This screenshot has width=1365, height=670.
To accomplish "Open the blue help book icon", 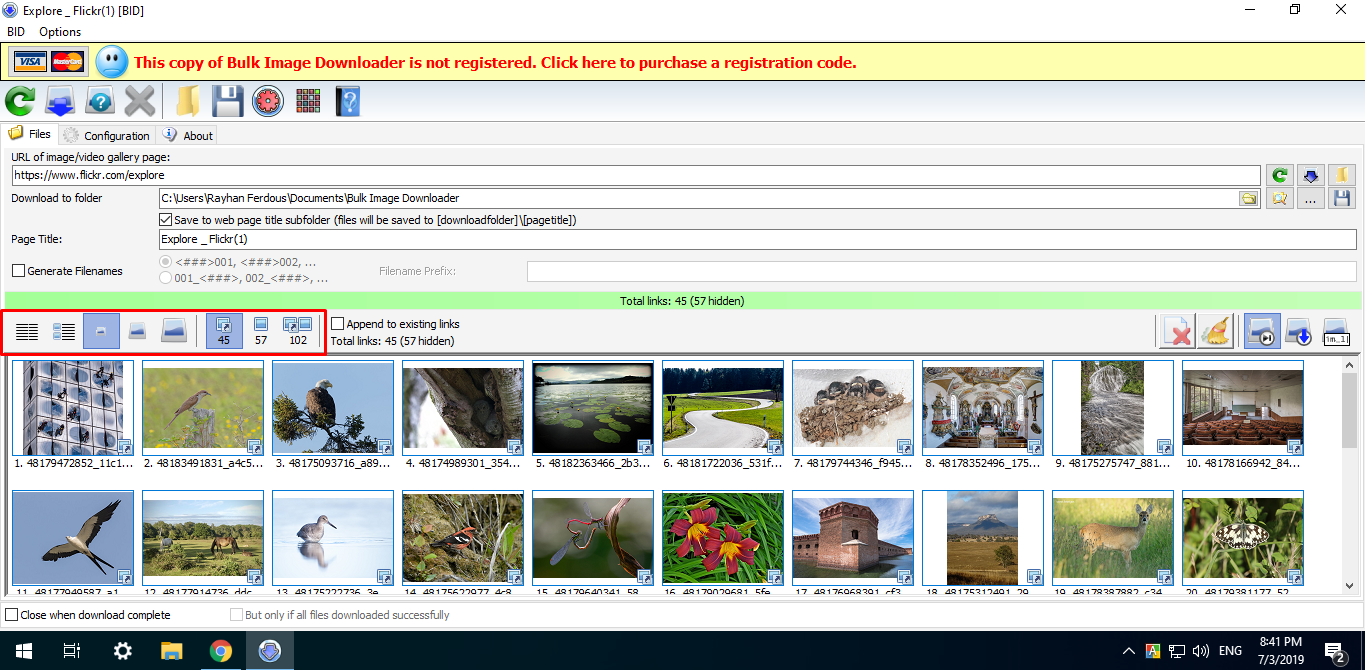I will point(346,101).
